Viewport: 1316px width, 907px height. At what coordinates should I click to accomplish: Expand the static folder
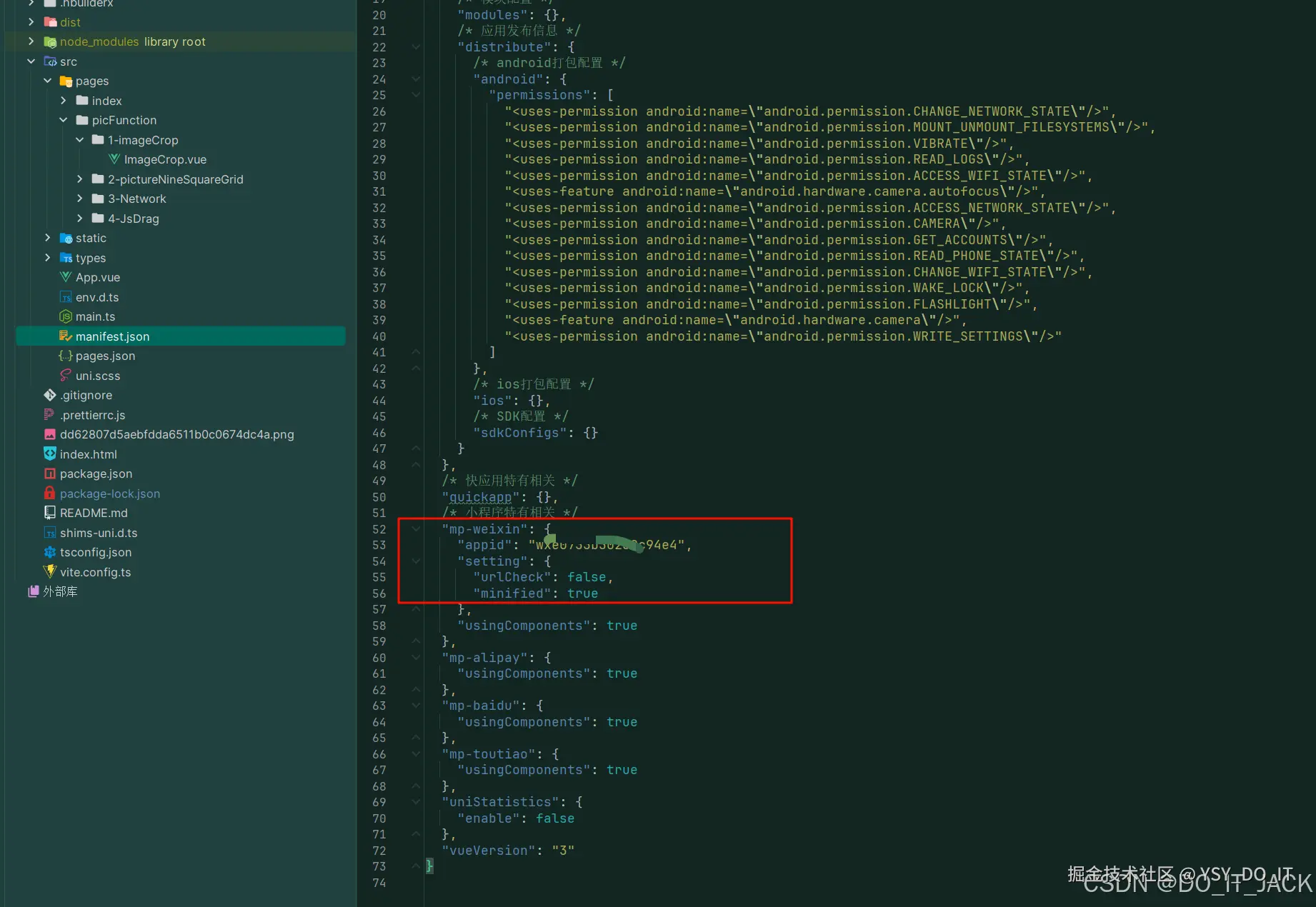click(x=47, y=238)
